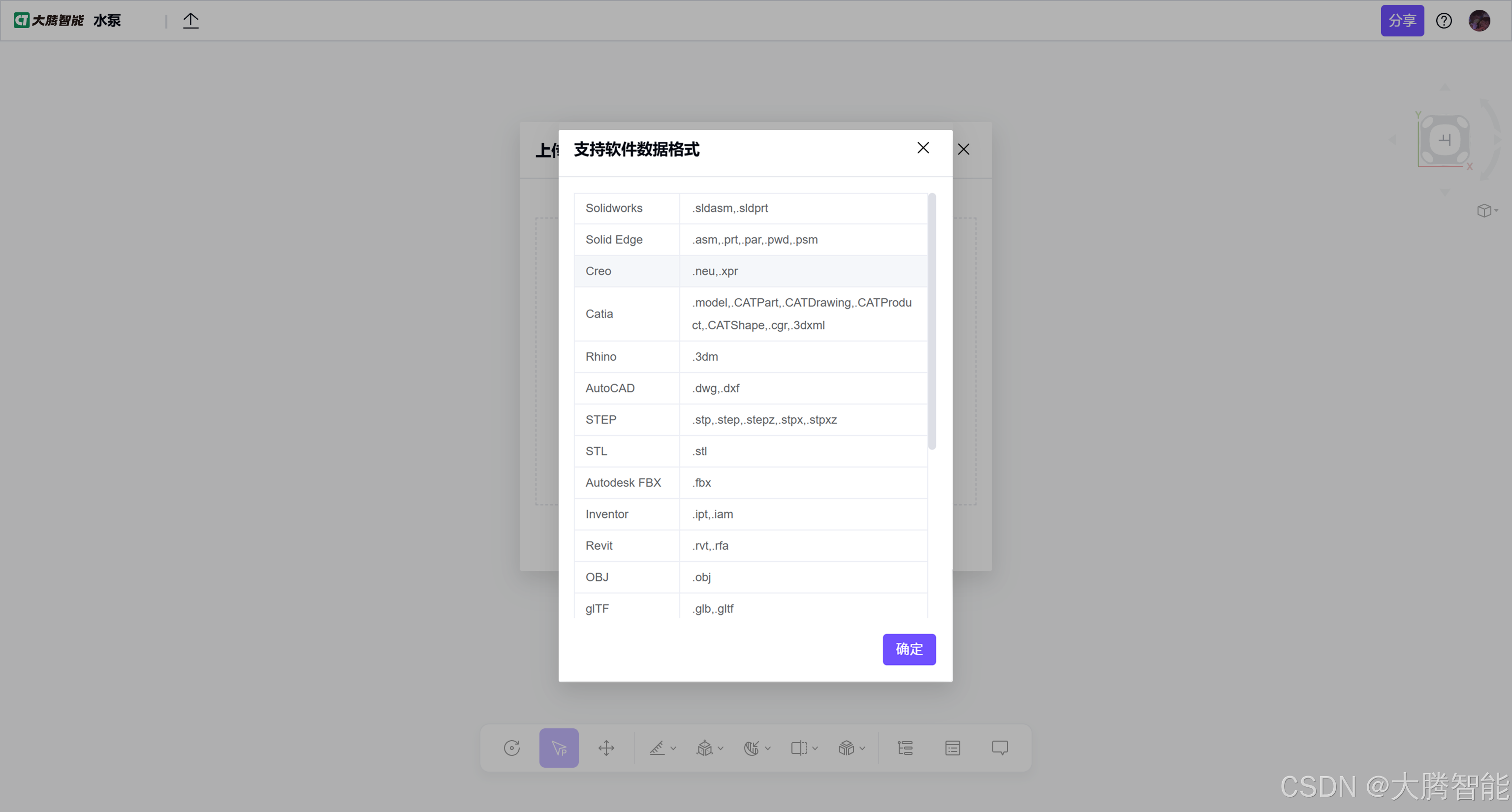This screenshot has width=1512, height=812.
Task: Click the help question mark icon
Action: 1443,21
